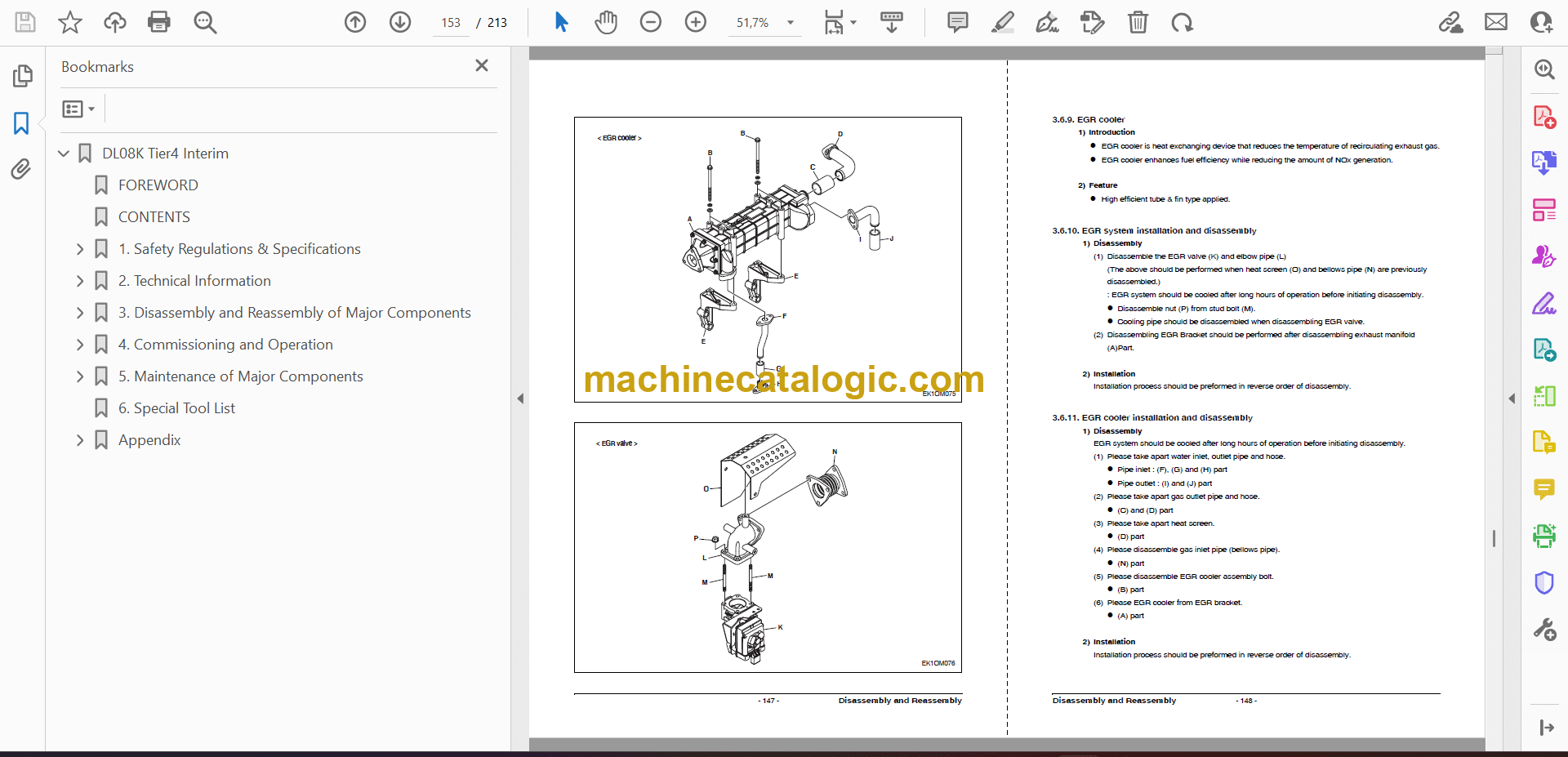Open the 6. Special Tool List bookmark

click(x=176, y=408)
